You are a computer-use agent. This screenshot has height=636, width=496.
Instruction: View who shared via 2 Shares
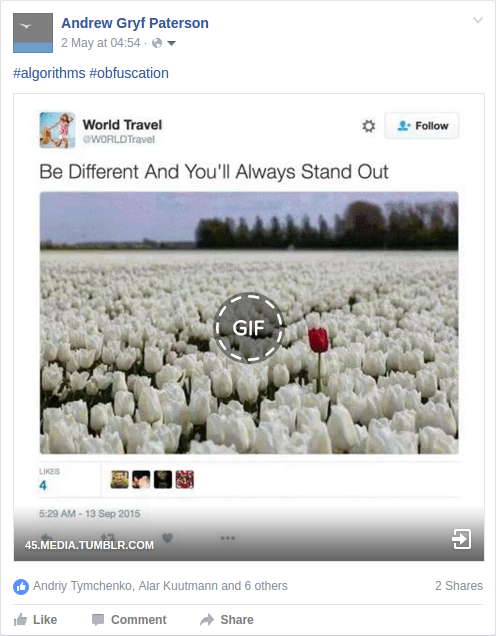tap(459, 586)
